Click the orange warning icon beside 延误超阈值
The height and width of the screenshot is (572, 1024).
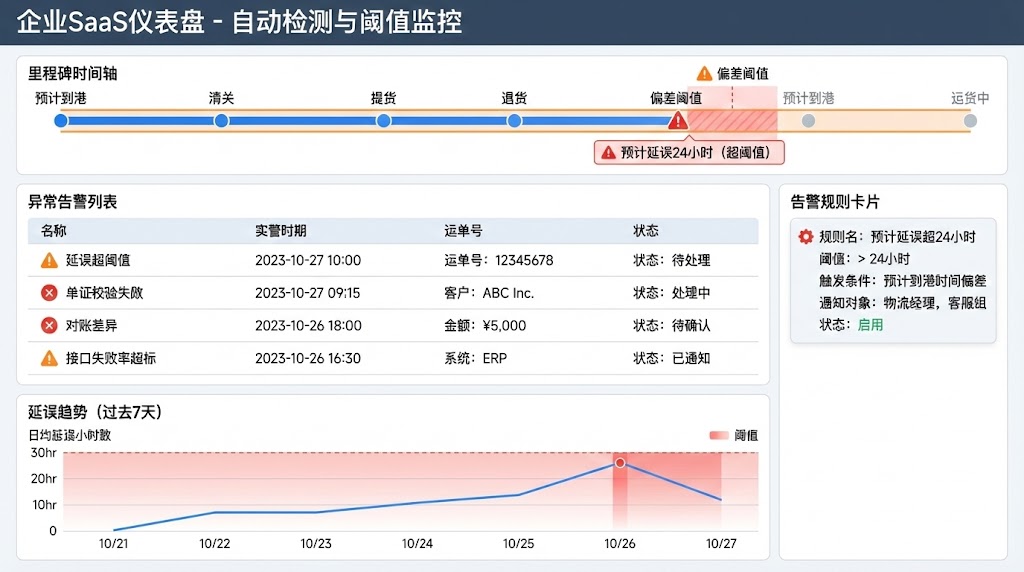[49, 260]
